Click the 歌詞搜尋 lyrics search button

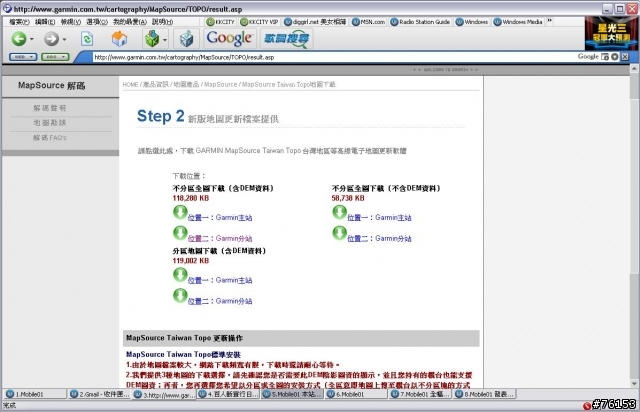click(x=286, y=39)
